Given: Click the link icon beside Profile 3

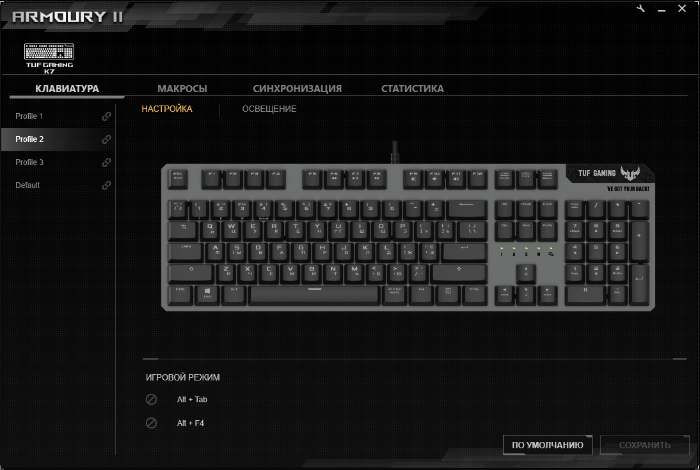Looking at the screenshot, I should tap(106, 162).
